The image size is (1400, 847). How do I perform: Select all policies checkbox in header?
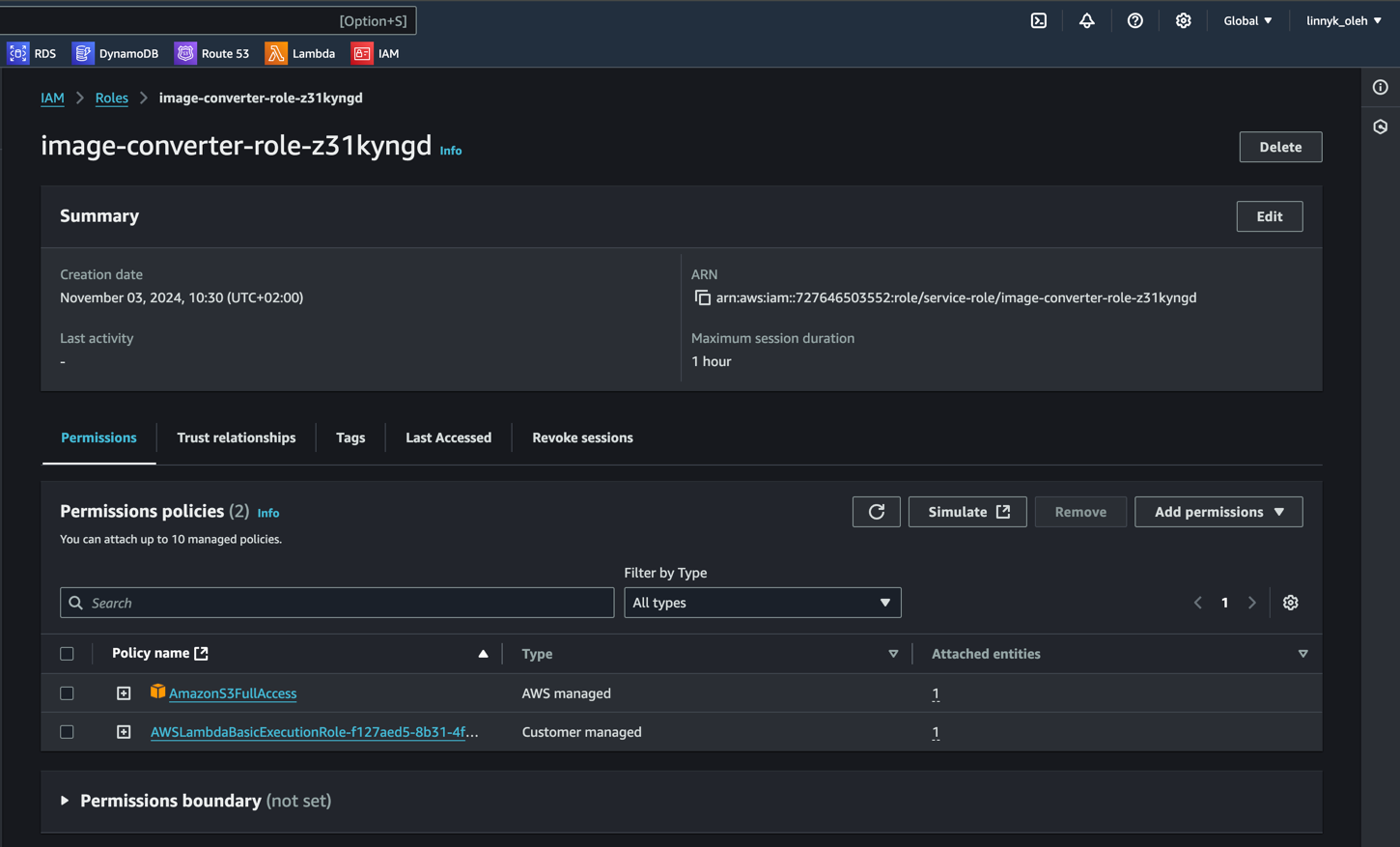(67, 654)
